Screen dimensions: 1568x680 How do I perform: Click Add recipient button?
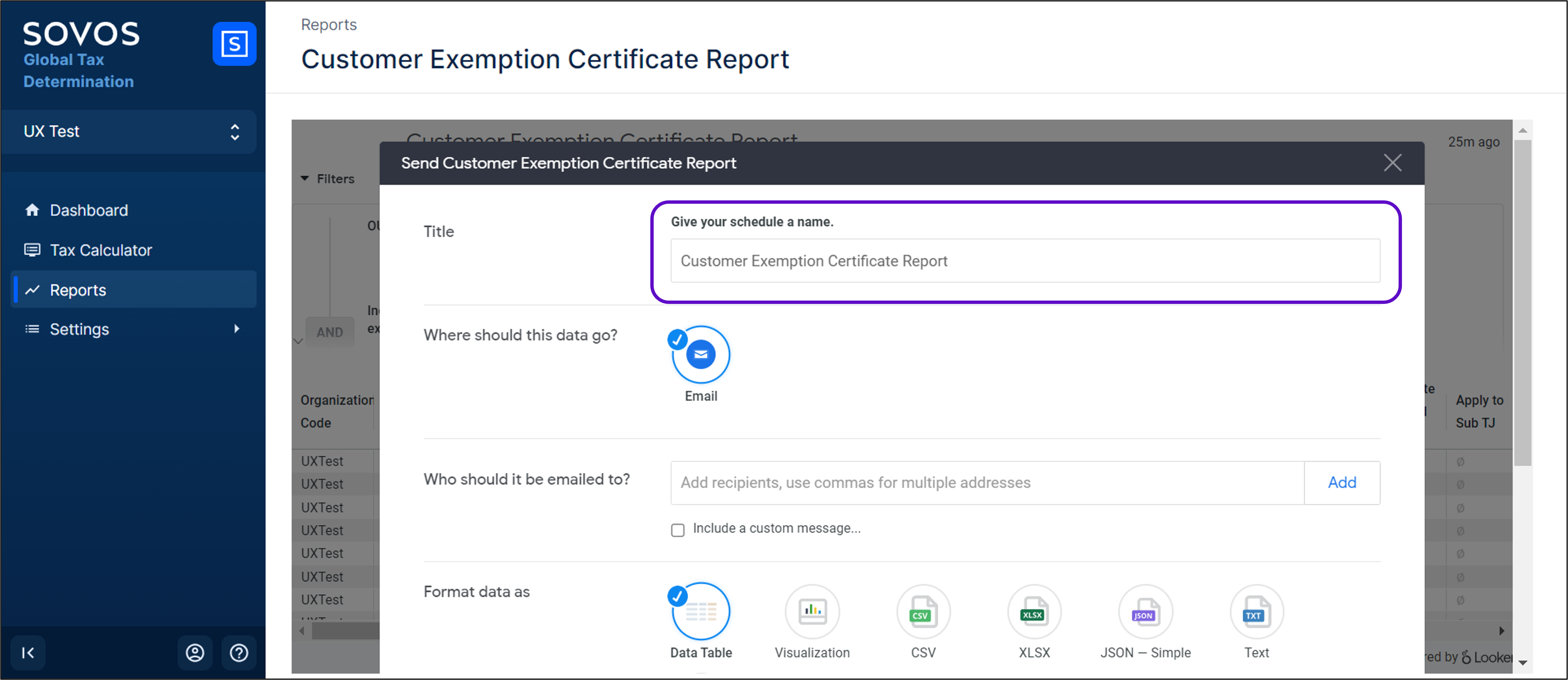pyautogui.click(x=1341, y=482)
